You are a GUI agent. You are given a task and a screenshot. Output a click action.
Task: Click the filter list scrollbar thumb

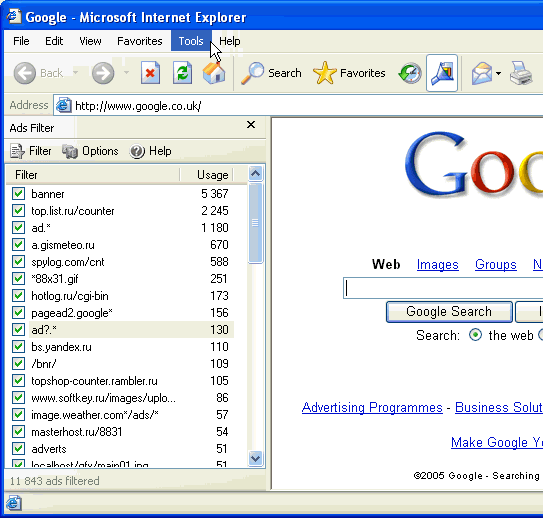click(256, 223)
